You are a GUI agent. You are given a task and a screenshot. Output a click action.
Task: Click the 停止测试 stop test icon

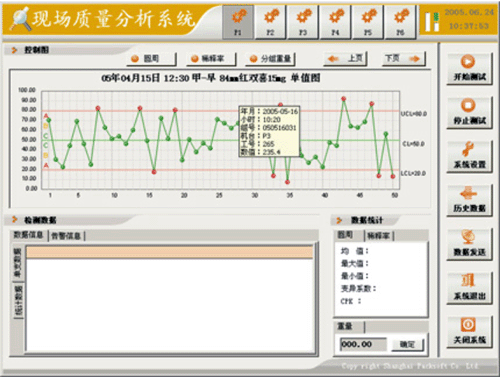(468, 105)
